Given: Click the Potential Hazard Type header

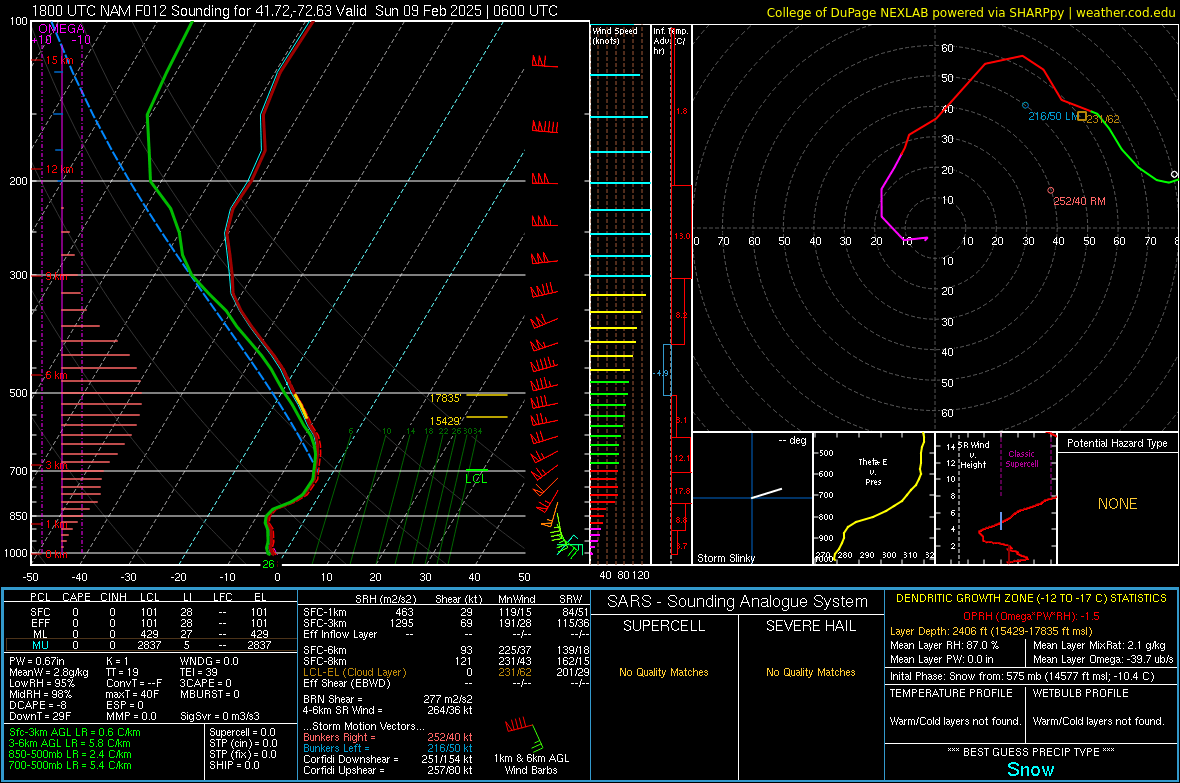Looking at the screenshot, I should click(x=1117, y=443).
